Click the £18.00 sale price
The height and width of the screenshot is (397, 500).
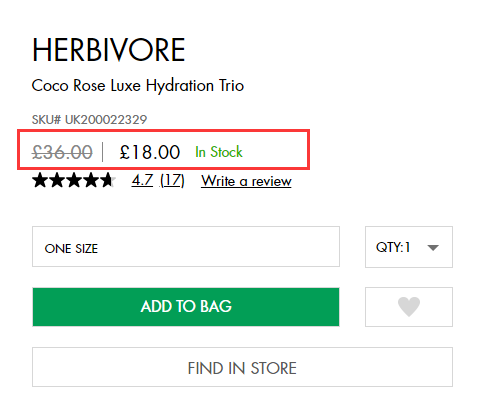(150, 152)
